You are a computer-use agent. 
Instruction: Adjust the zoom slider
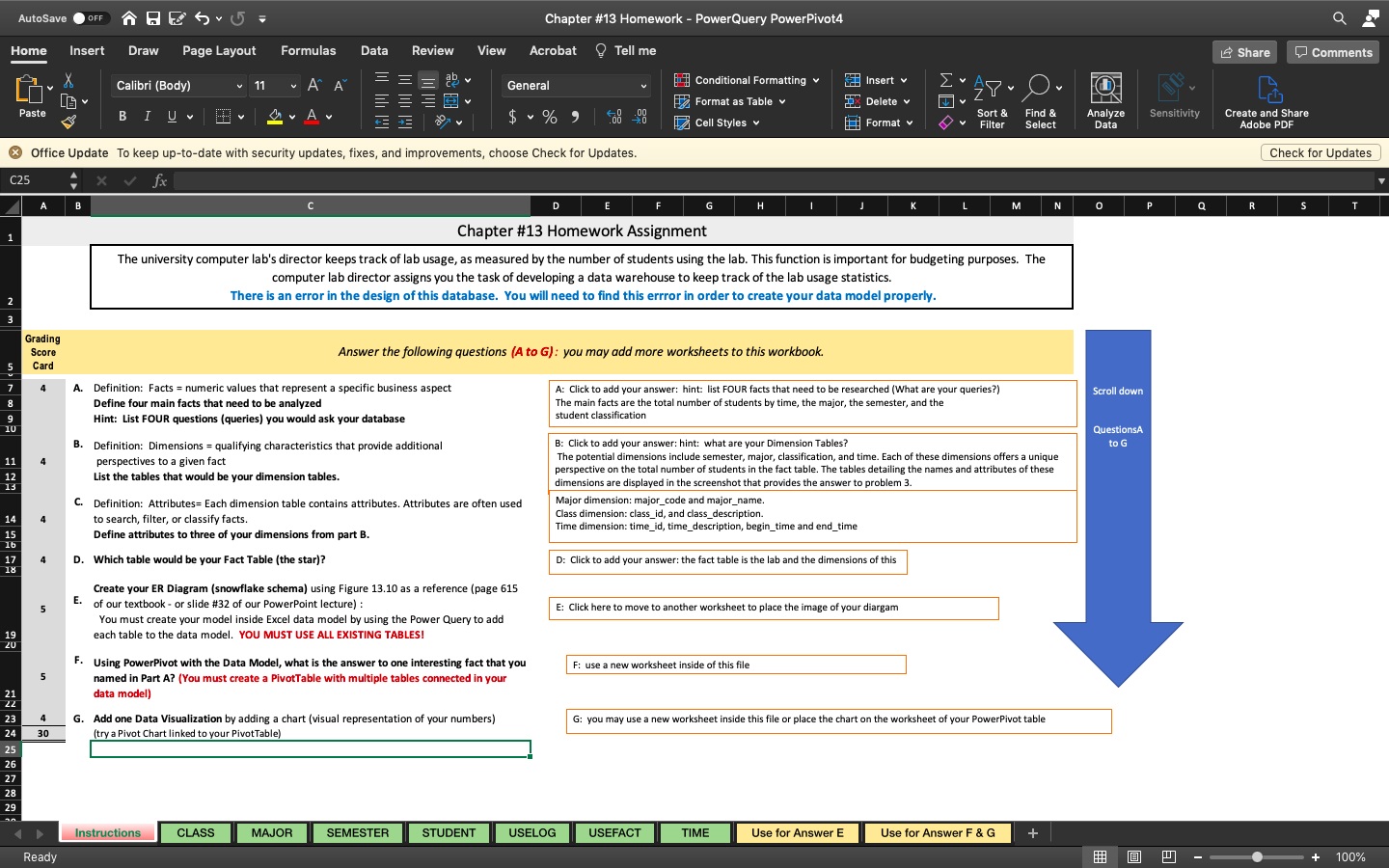click(x=1256, y=856)
